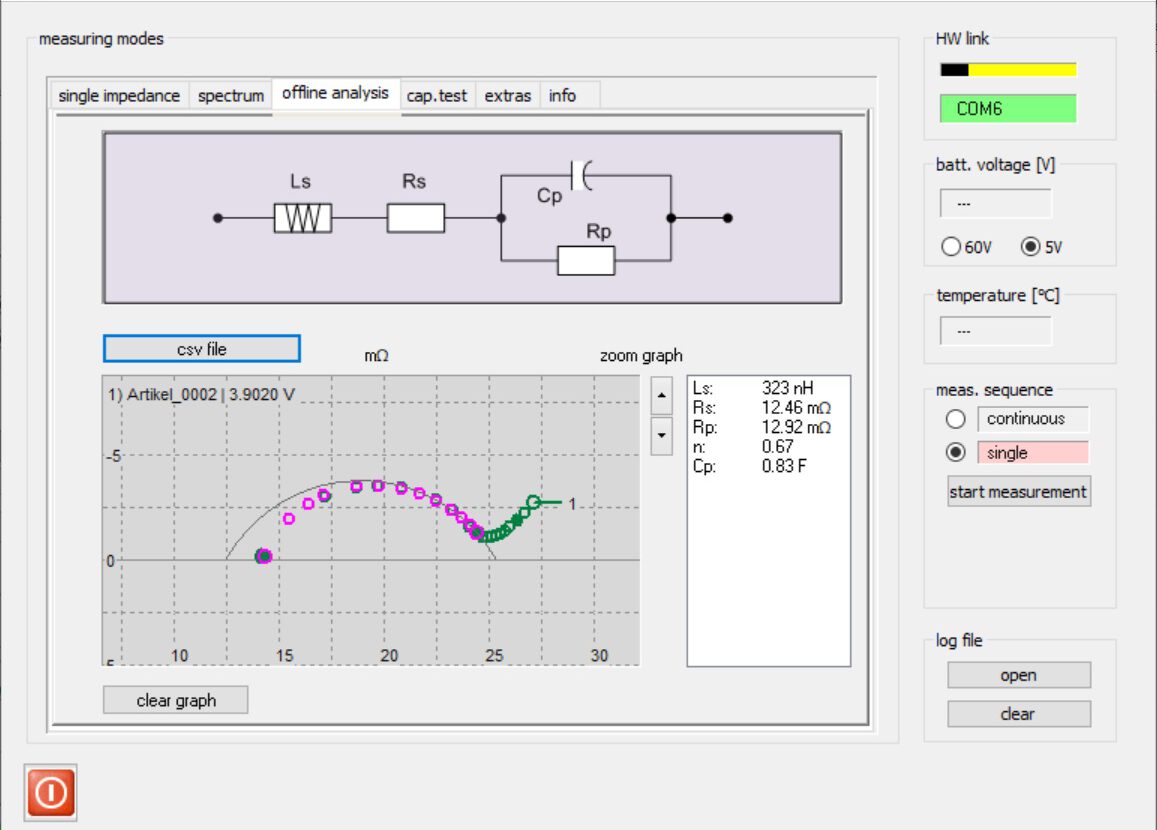Click the Cp value 0.83 F
1157x830 pixels.
[x=784, y=466]
